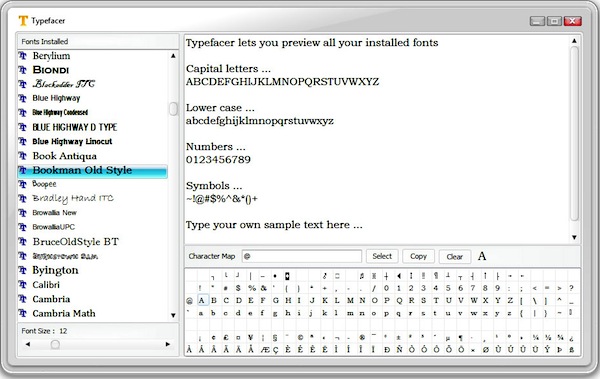Click the Copy button
This screenshot has width=600, height=379.
tap(418, 256)
